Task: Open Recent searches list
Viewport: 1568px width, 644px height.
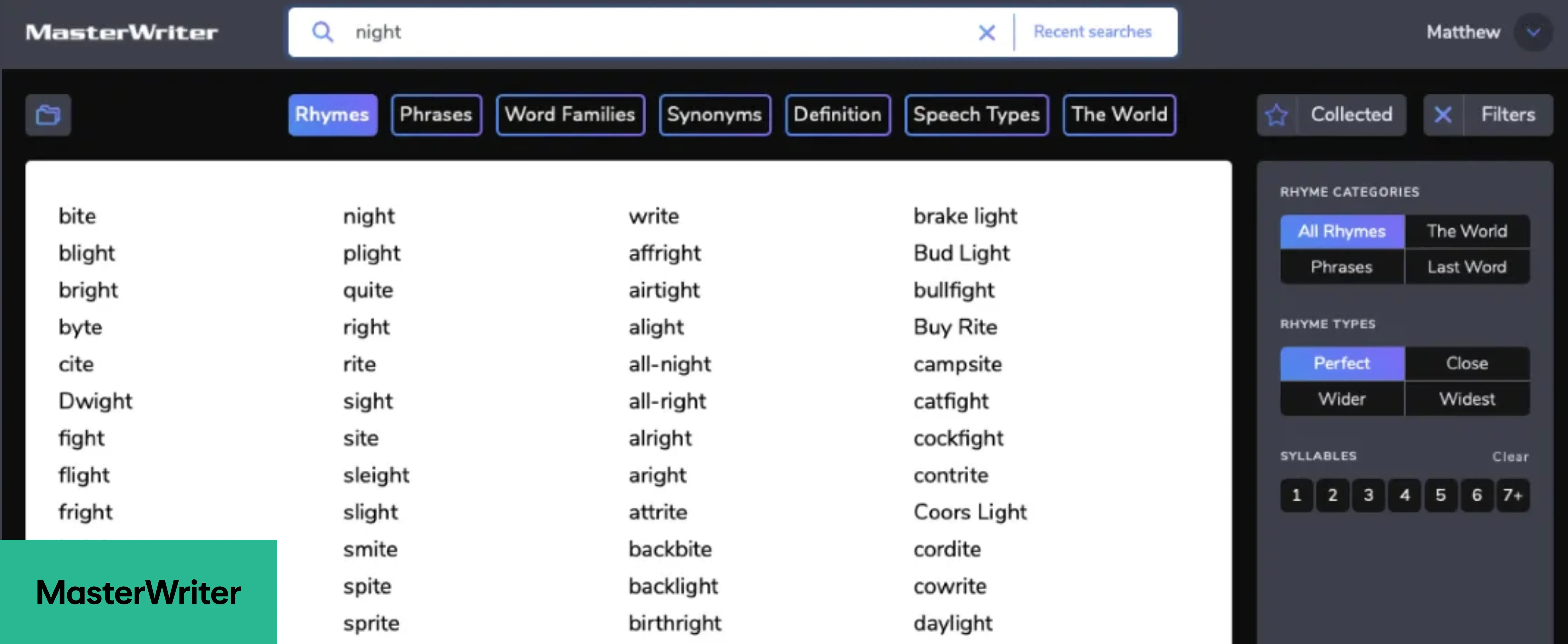Action: 1092,32
